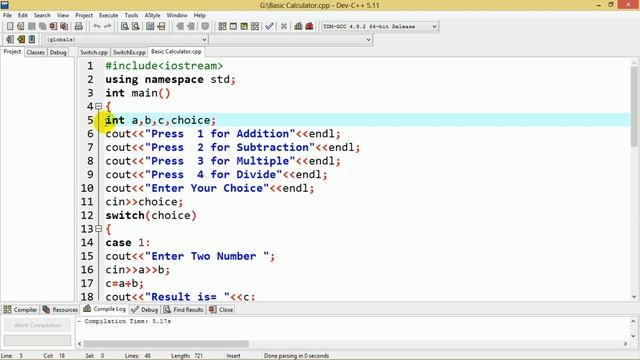640x360 pixels.
Task: Click the Save file toolbar icon
Action: point(31,26)
